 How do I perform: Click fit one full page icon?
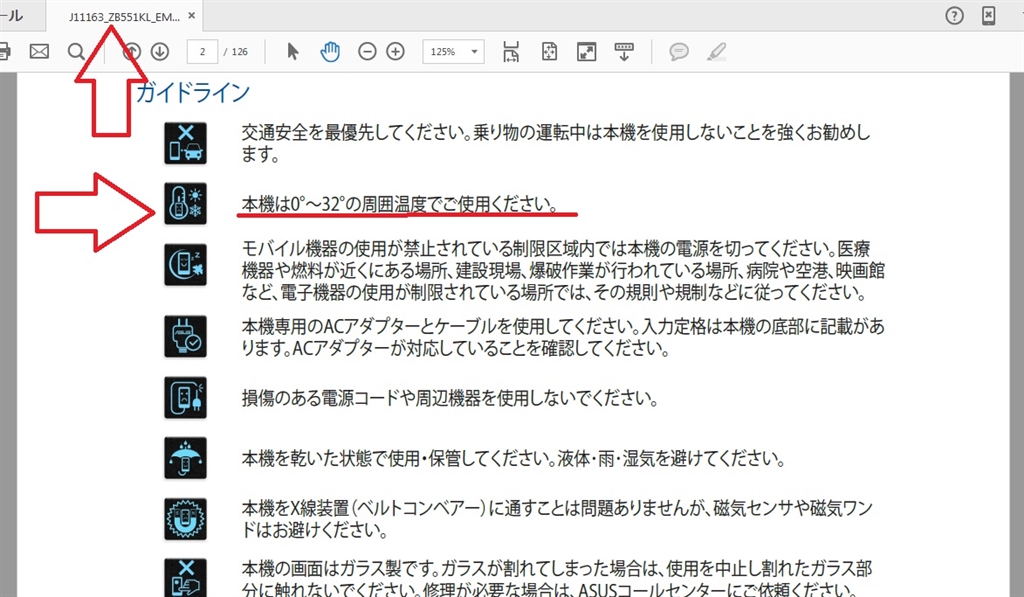[x=549, y=51]
